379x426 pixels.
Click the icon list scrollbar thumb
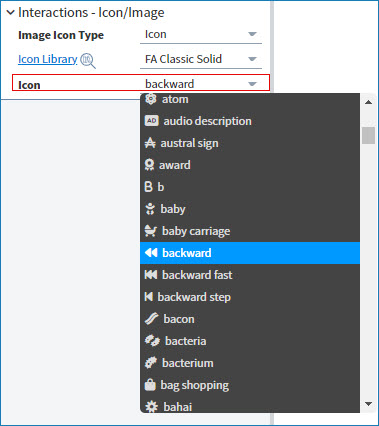(368, 135)
